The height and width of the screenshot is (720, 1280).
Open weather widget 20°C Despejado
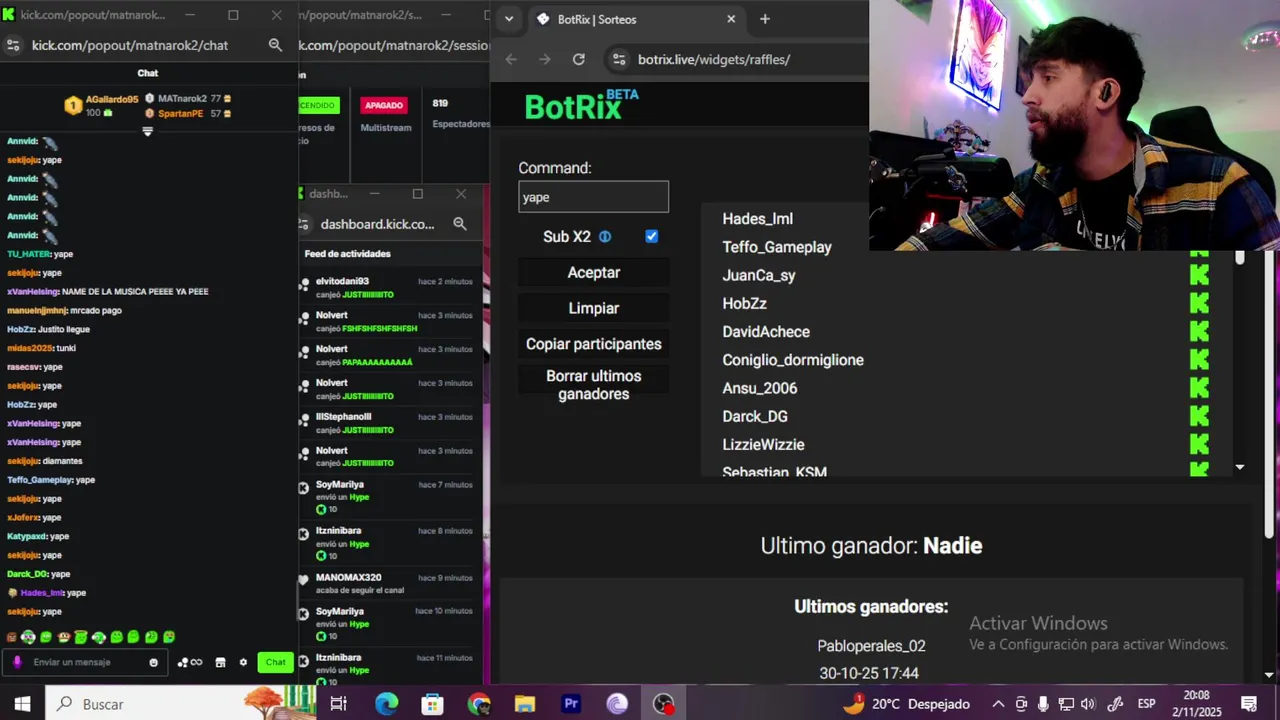pos(906,704)
